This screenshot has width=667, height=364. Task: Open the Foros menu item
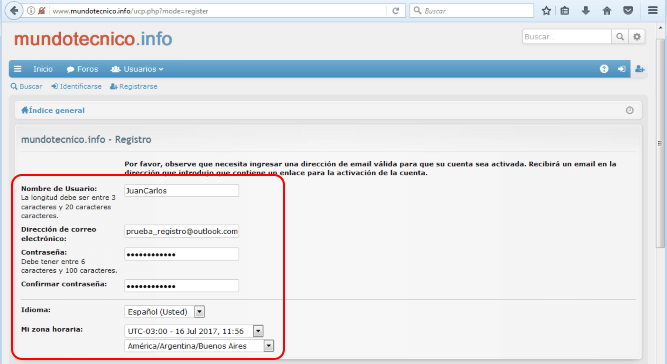pyautogui.click(x=83, y=69)
